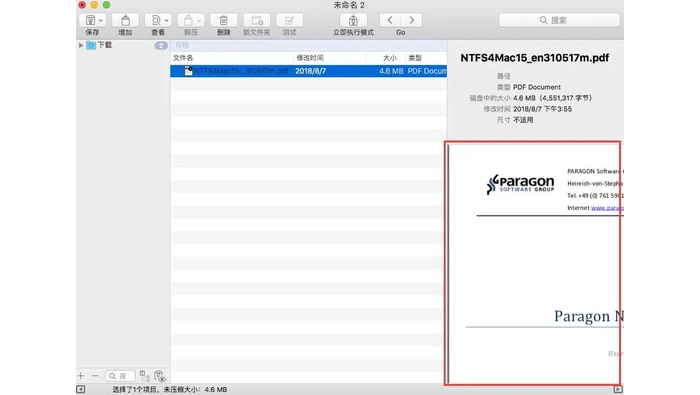This screenshot has height=395, width=700.
Task: Sort by 类型 column header
Action: point(415,58)
